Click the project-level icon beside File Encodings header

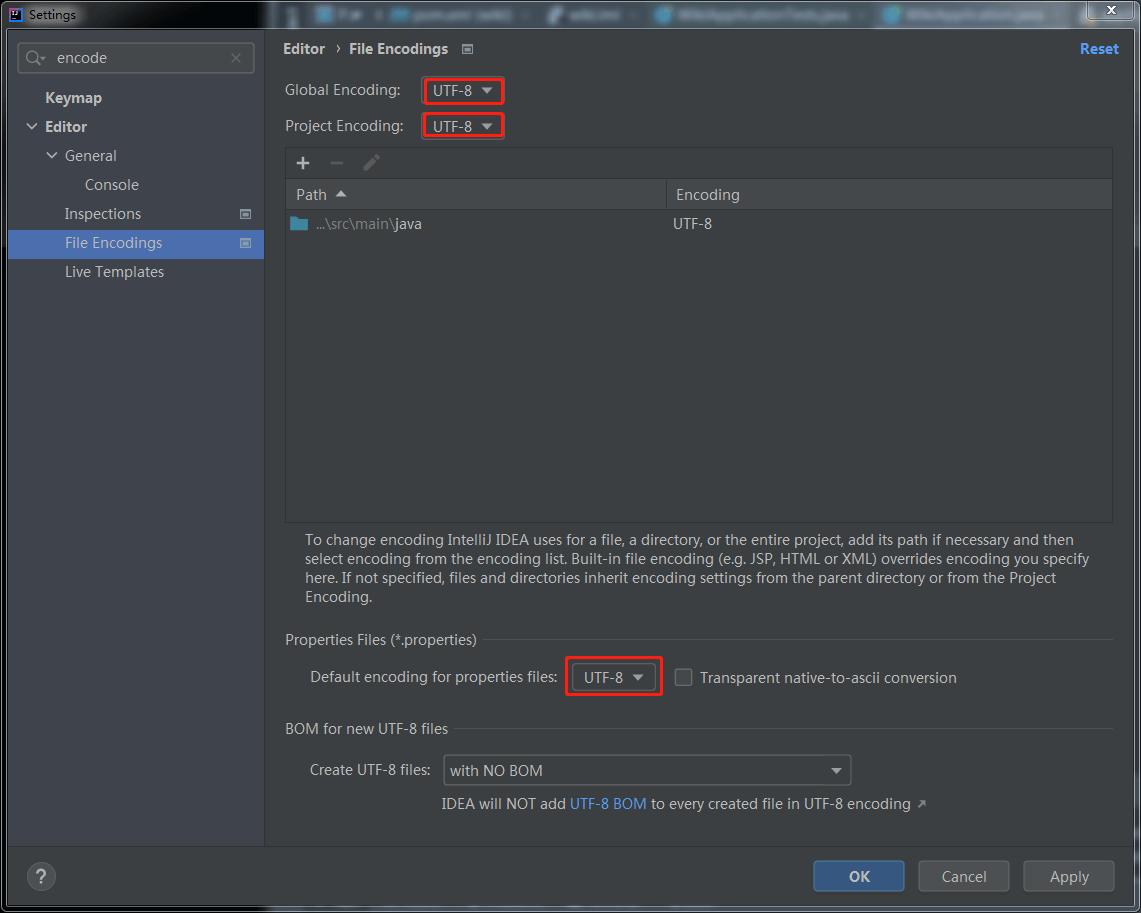[467, 49]
